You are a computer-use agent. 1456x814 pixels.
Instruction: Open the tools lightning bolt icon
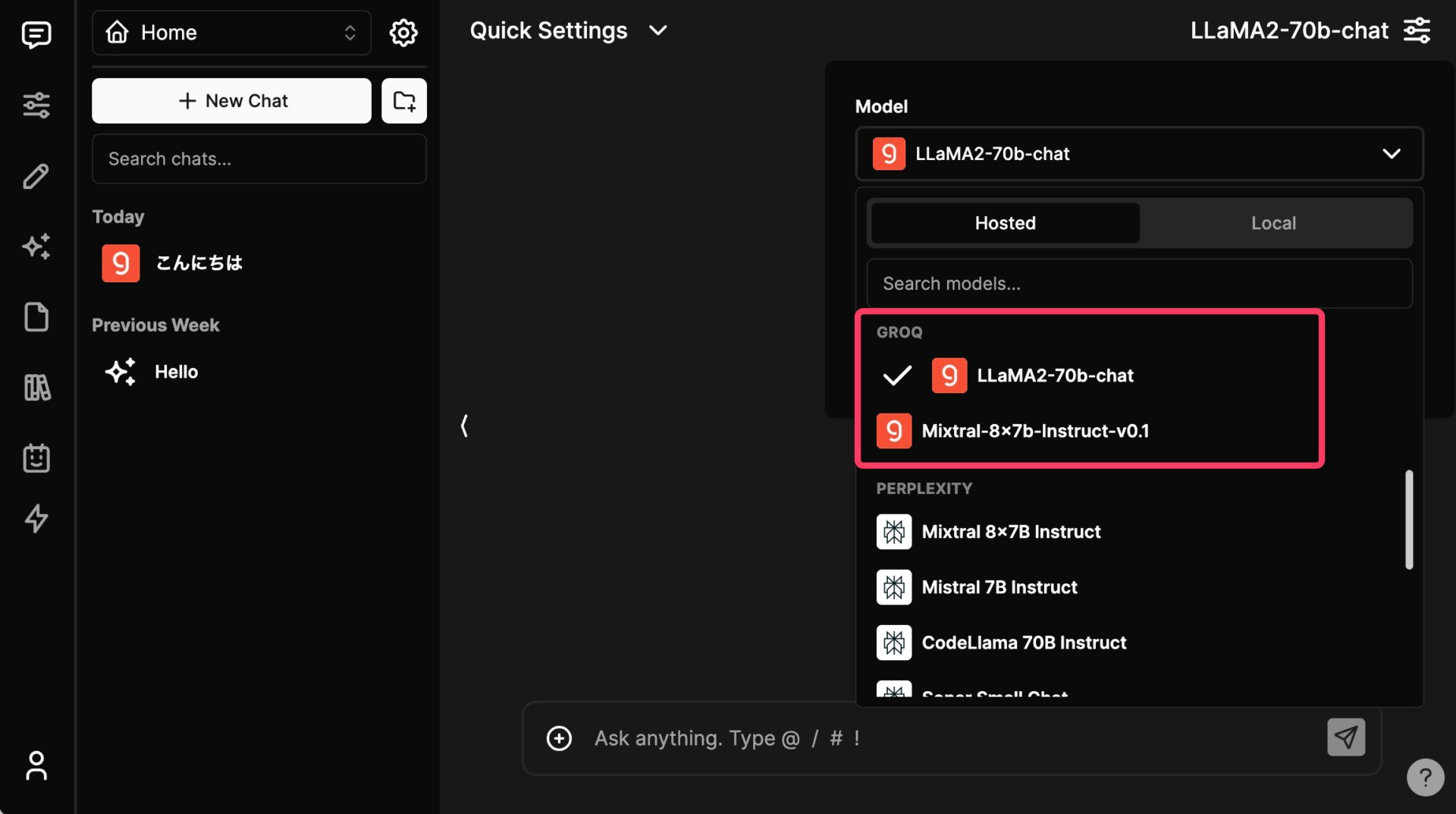pyautogui.click(x=36, y=519)
